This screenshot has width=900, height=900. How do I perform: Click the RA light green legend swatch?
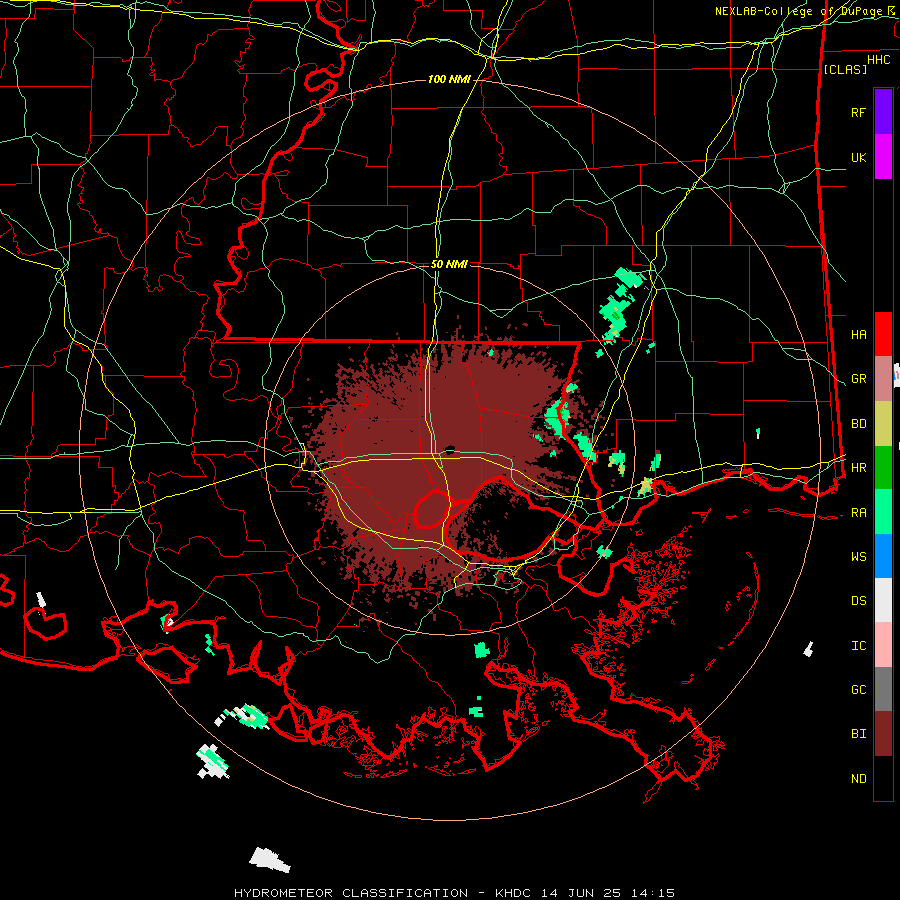883,512
